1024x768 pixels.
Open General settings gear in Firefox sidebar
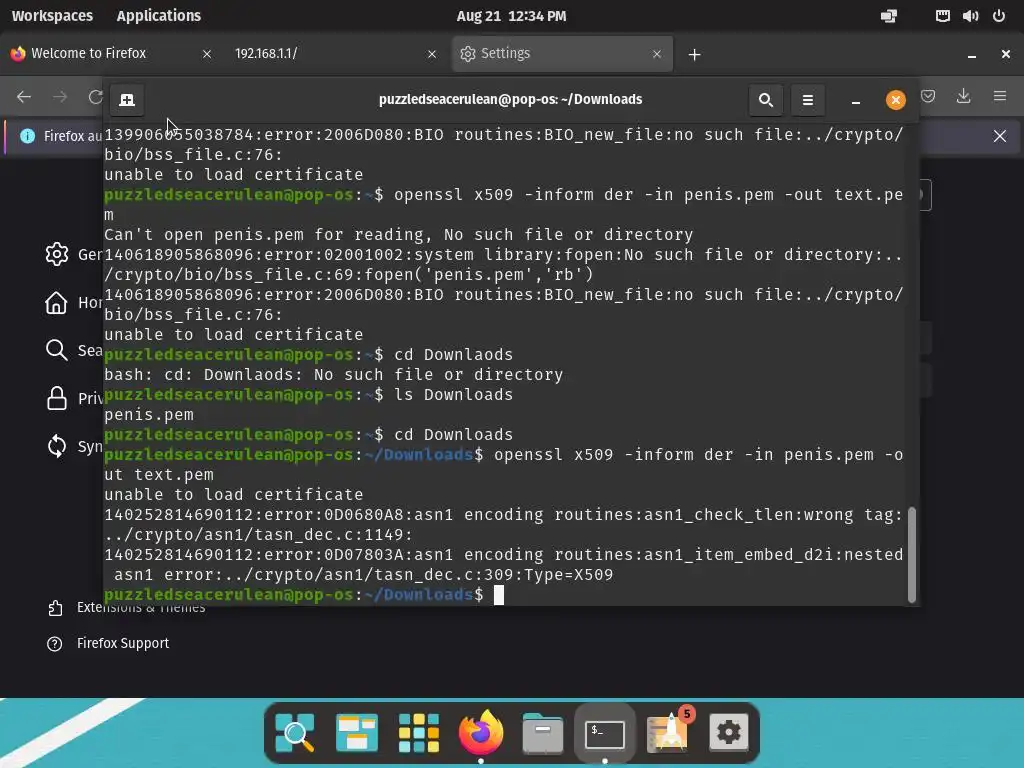(57, 254)
